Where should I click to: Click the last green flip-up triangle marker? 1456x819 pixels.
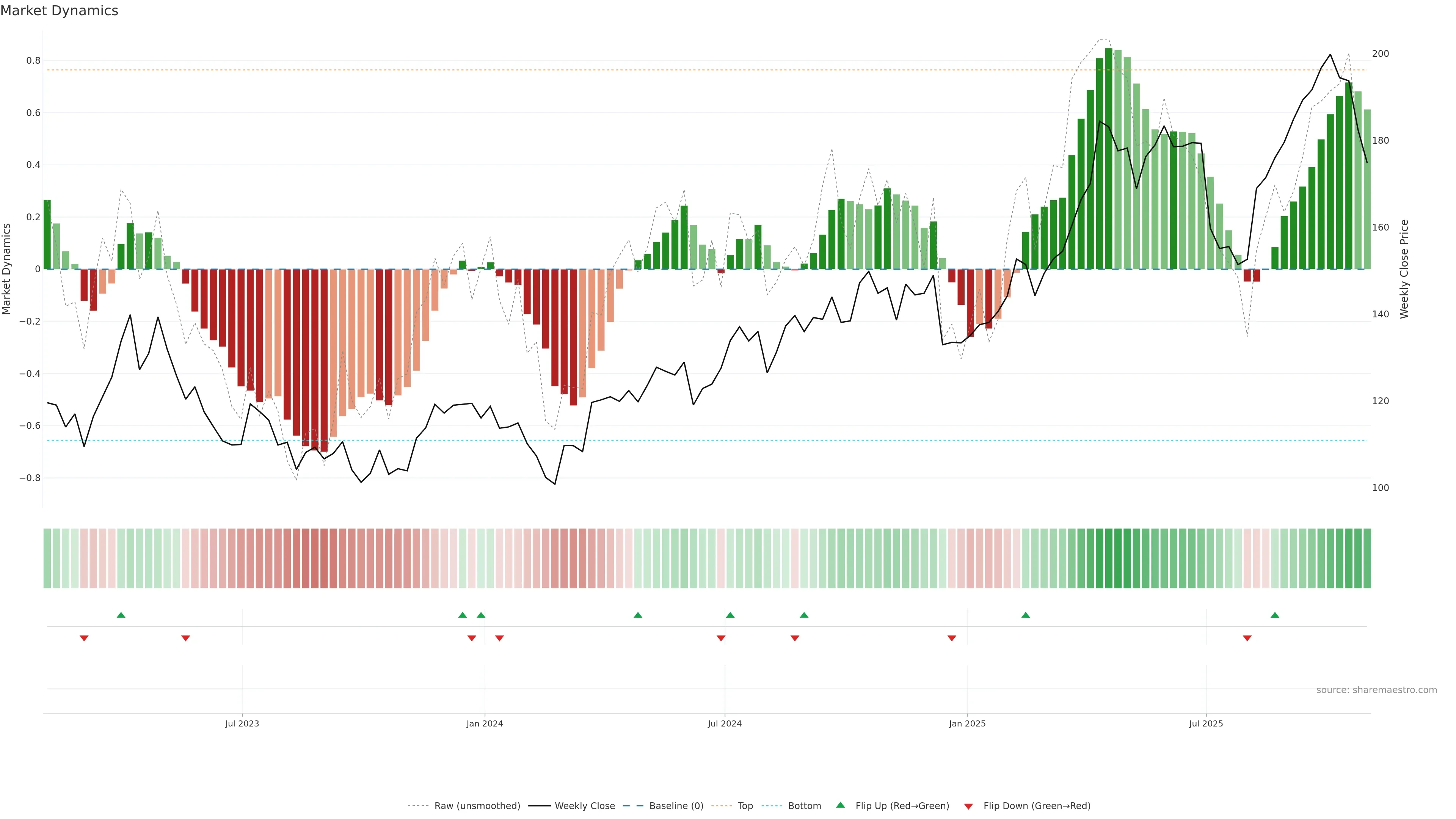click(x=1274, y=615)
